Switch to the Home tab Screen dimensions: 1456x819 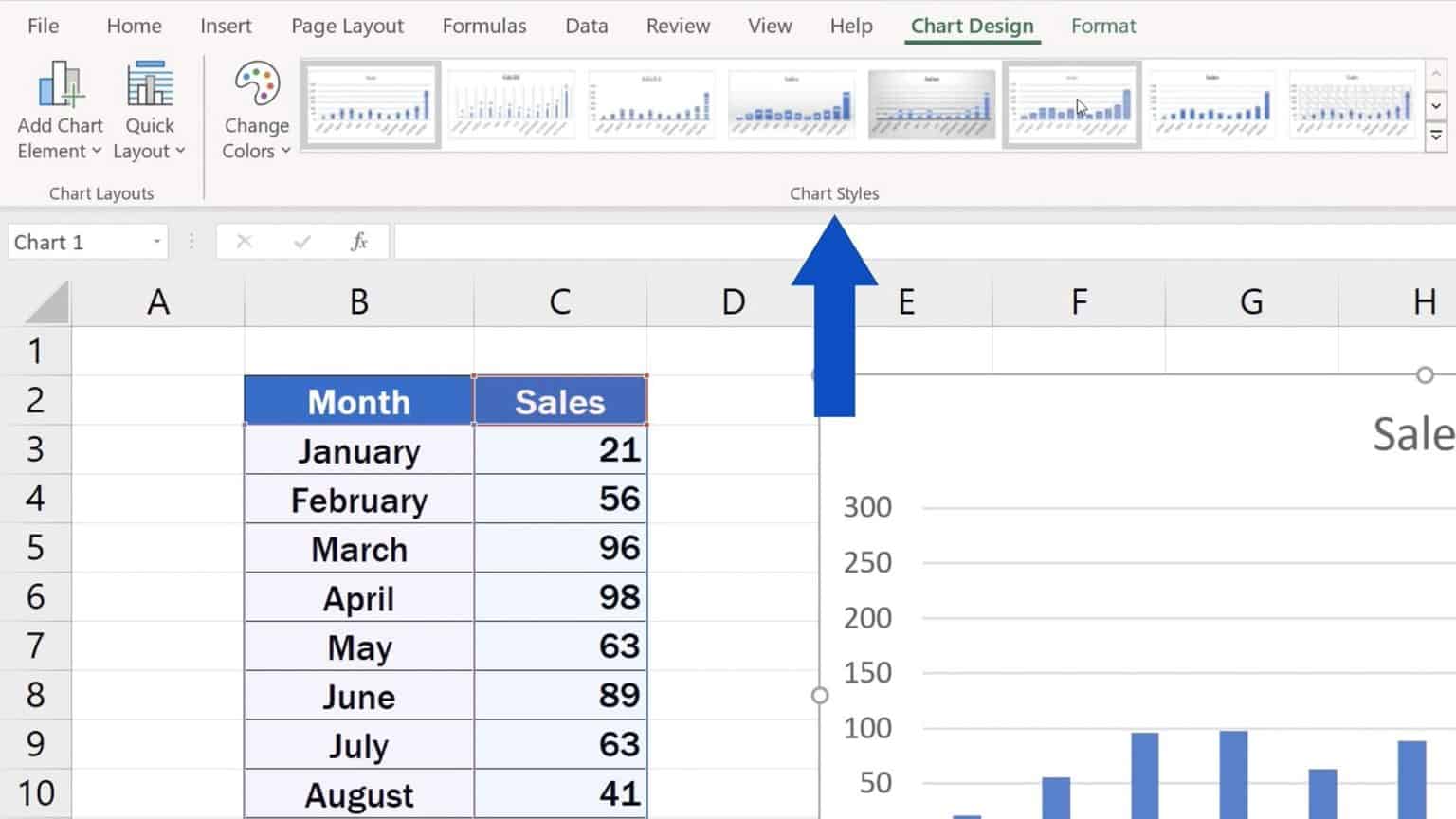[134, 26]
